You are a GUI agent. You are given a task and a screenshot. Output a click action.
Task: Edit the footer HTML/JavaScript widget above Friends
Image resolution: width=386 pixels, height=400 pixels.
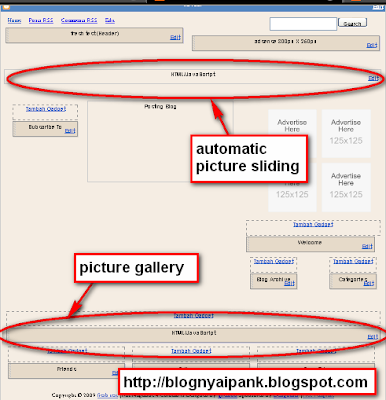[373, 337]
